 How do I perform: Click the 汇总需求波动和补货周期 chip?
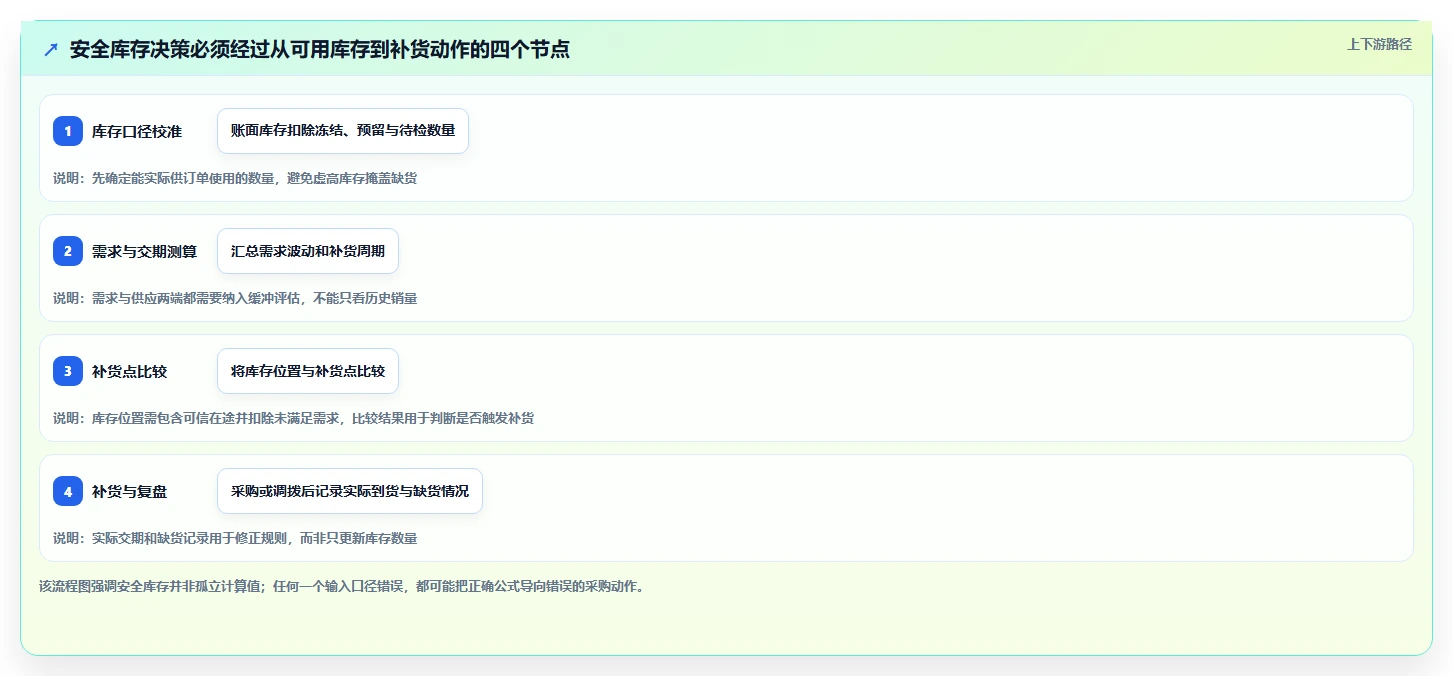tap(308, 251)
